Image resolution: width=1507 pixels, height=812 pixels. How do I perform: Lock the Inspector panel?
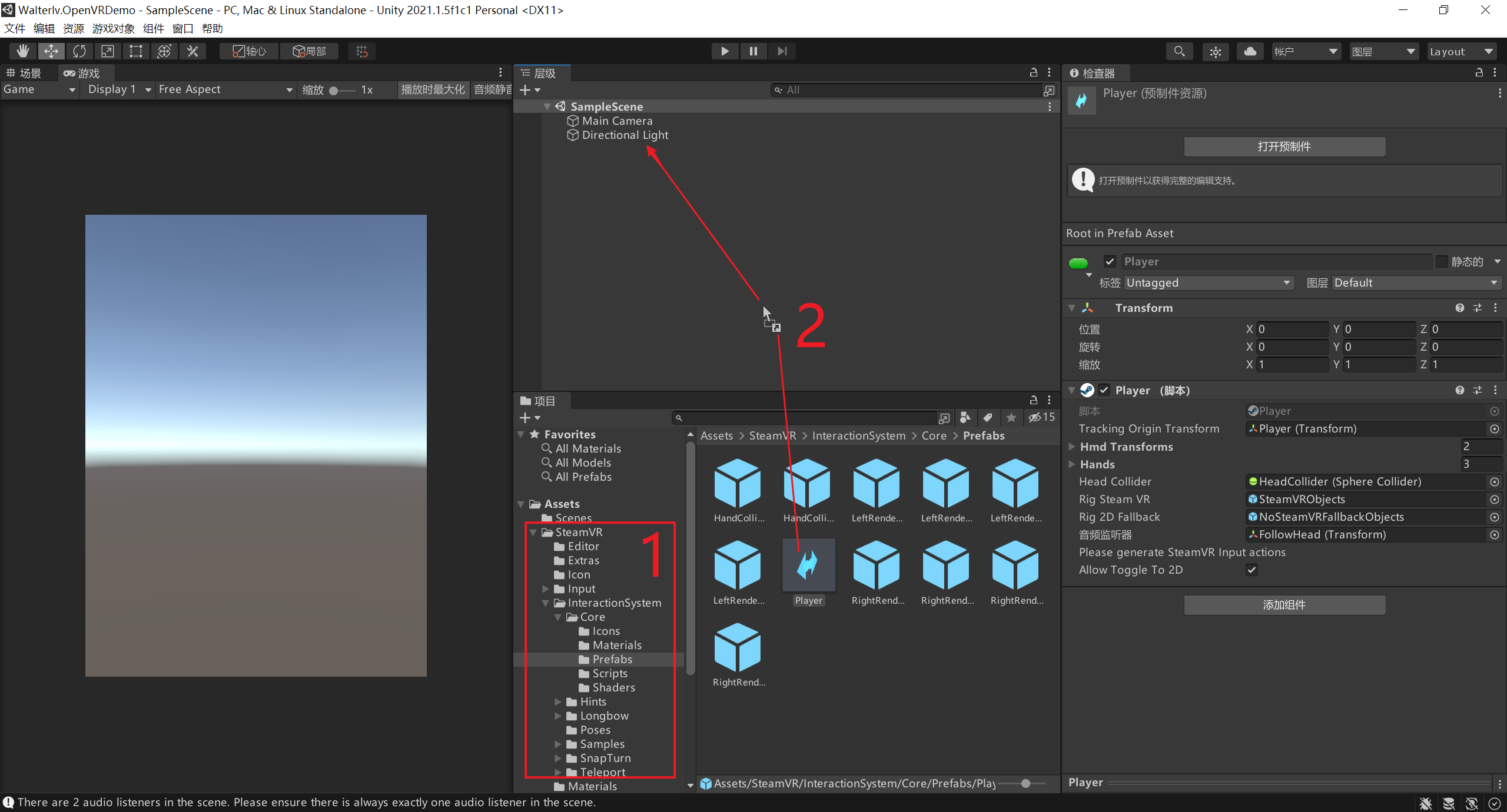point(1479,72)
